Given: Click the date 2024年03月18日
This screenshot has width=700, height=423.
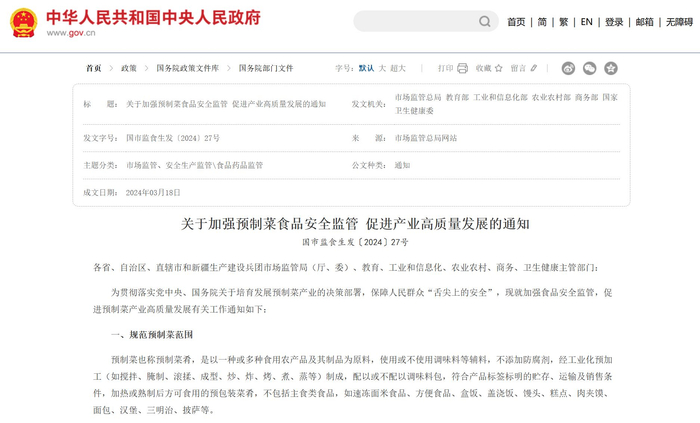Looking at the screenshot, I should (x=153, y=192).
